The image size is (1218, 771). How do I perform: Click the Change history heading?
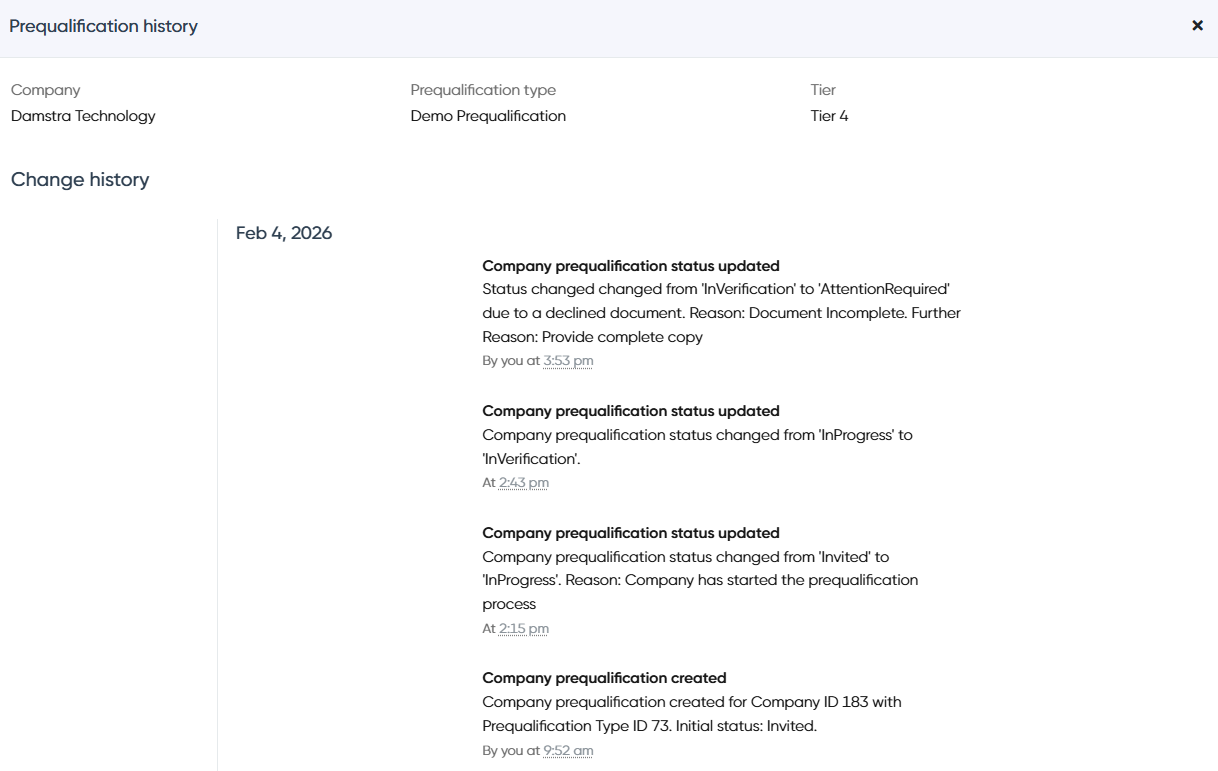(80, 180)
